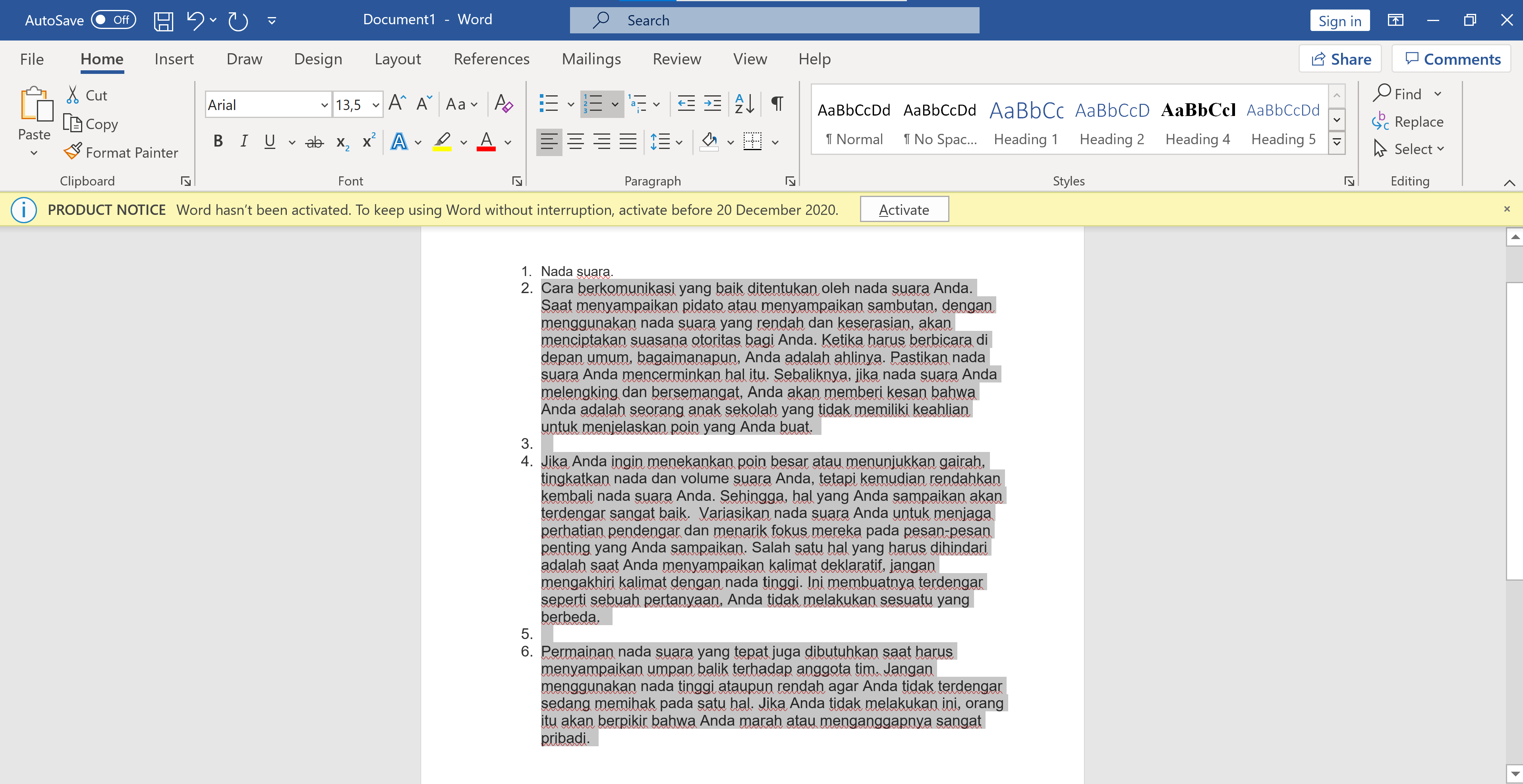
Task: Toggle Italic formatting
Action: click(244, 141)
